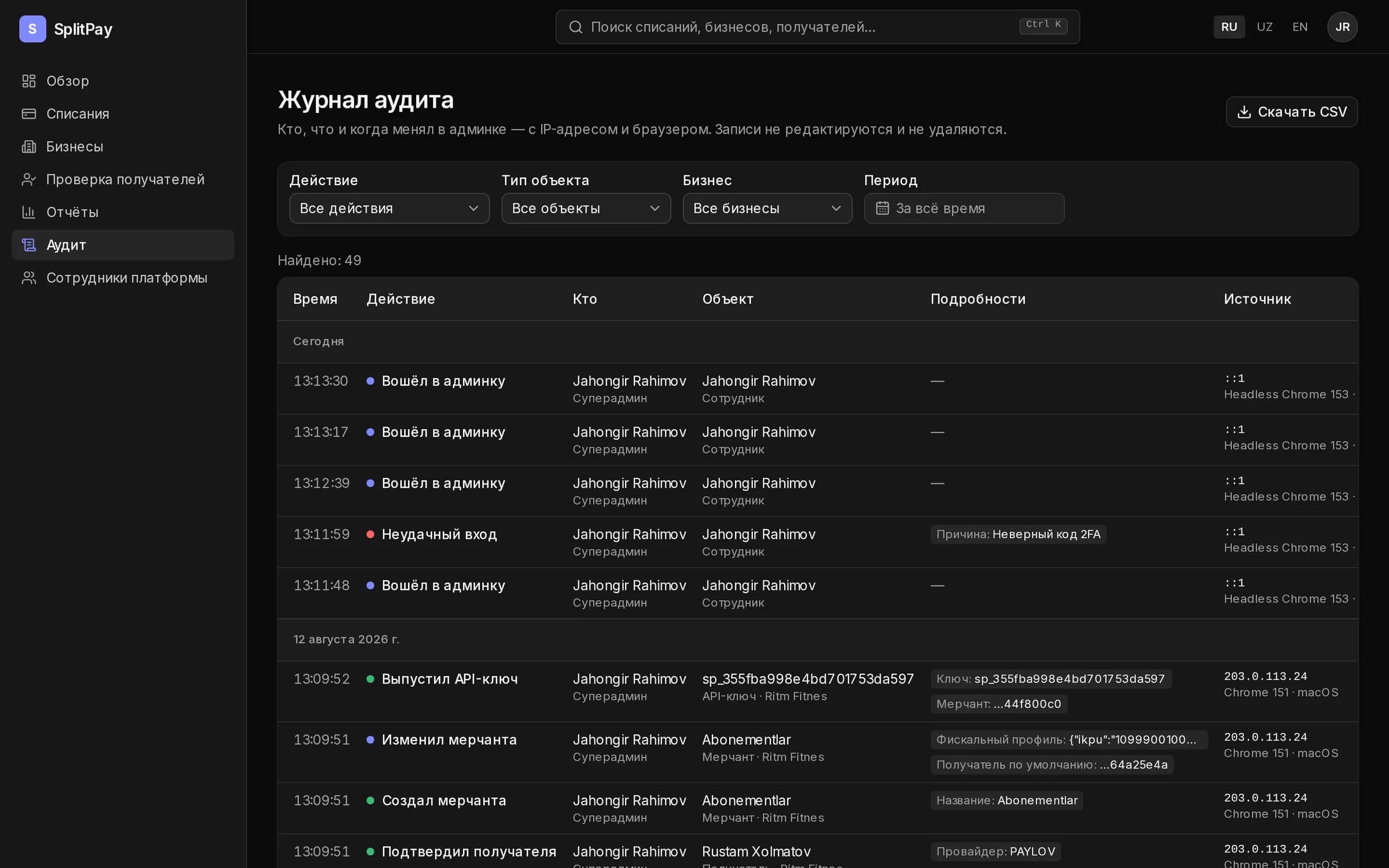Click the Проверка получателей user-check icon

(29, 179)
